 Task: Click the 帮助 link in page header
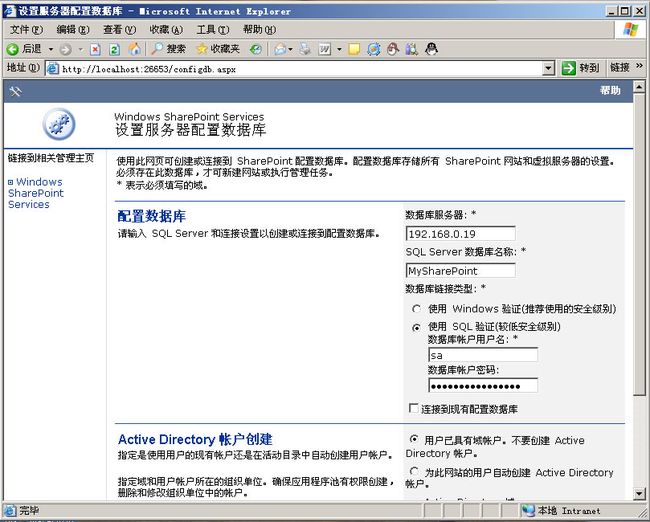coord(610,90)
